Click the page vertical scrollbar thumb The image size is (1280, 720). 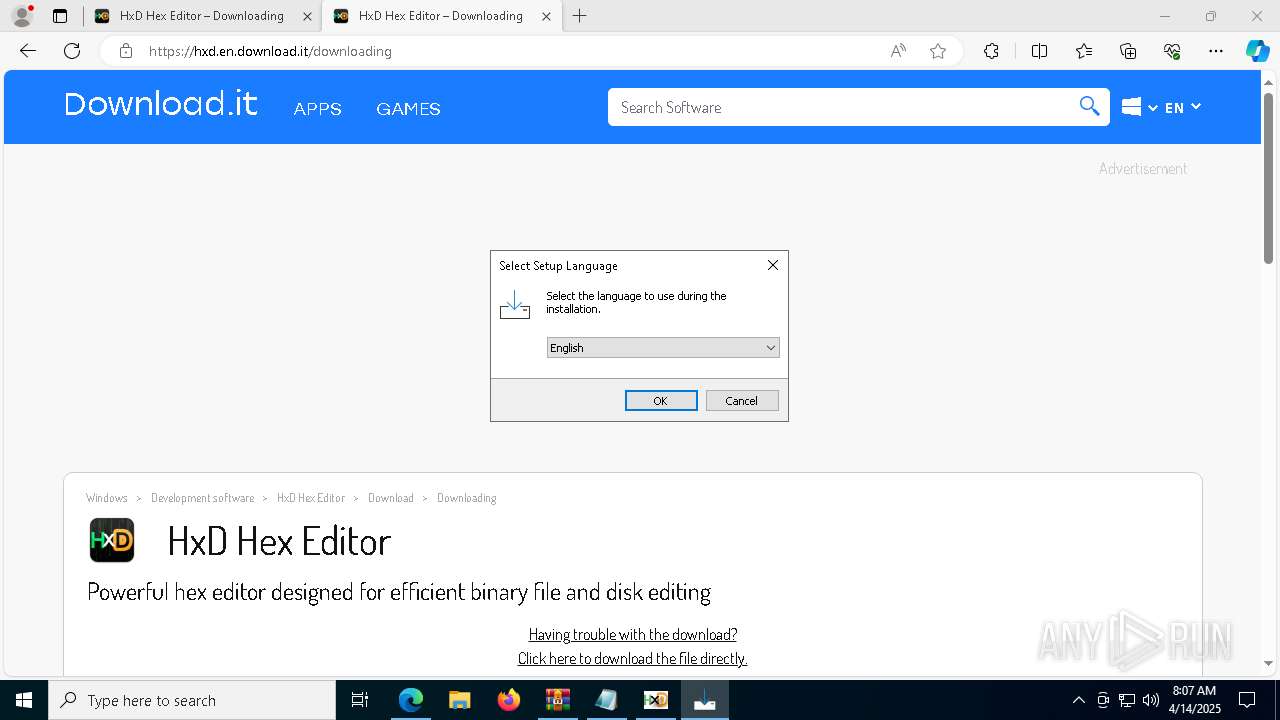click(1268, 178)
